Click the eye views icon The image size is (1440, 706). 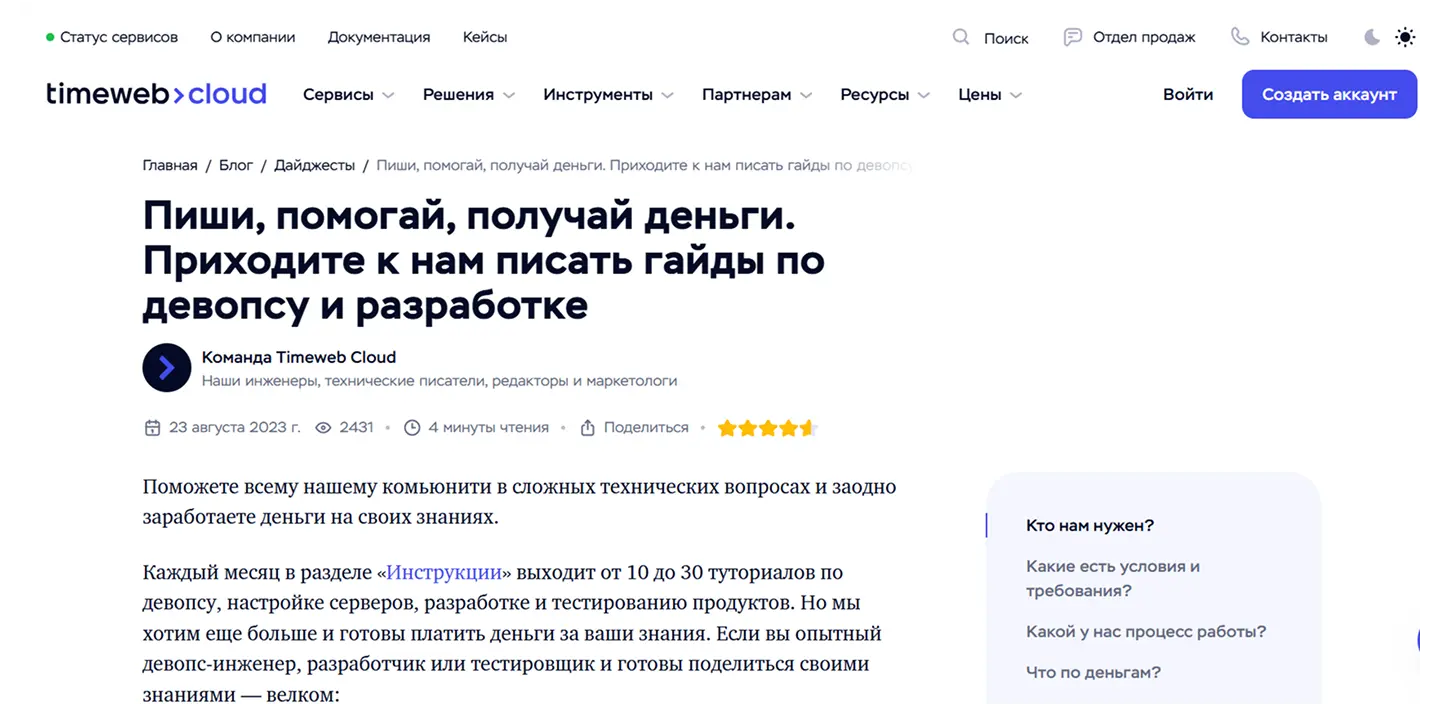(323, 428)
